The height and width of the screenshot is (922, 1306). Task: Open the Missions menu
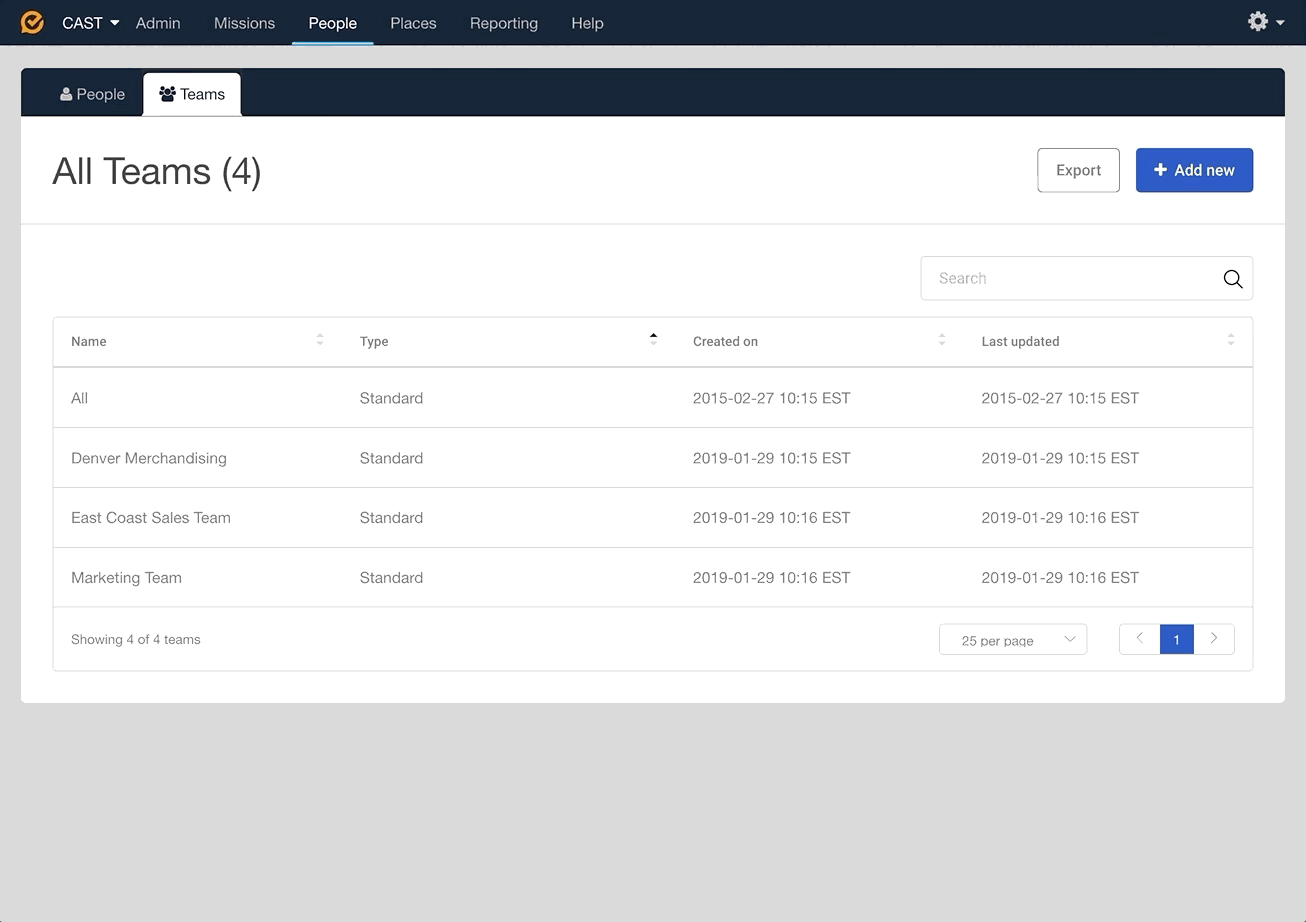(x=244, y=23)
